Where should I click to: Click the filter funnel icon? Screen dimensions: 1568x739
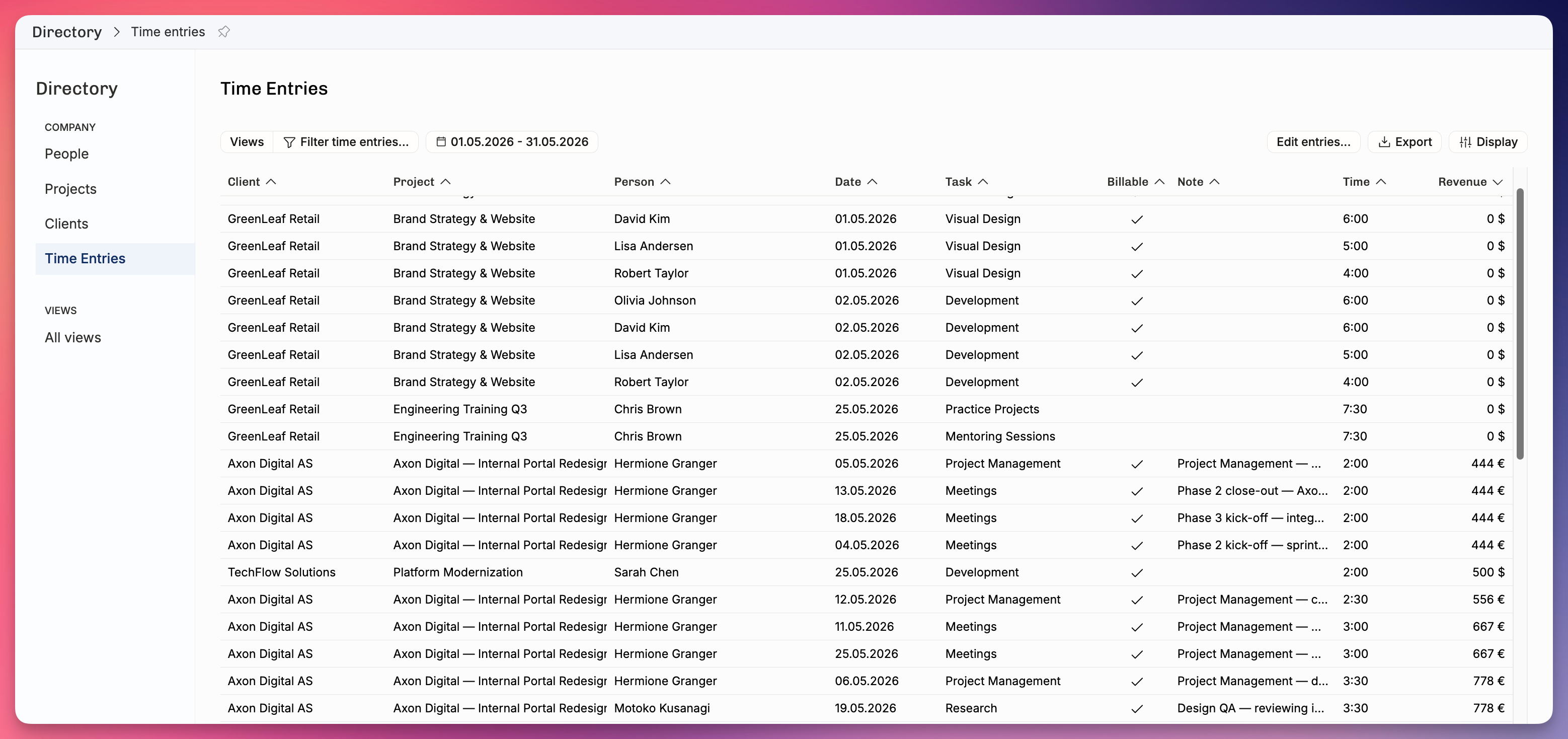[289, 142]
